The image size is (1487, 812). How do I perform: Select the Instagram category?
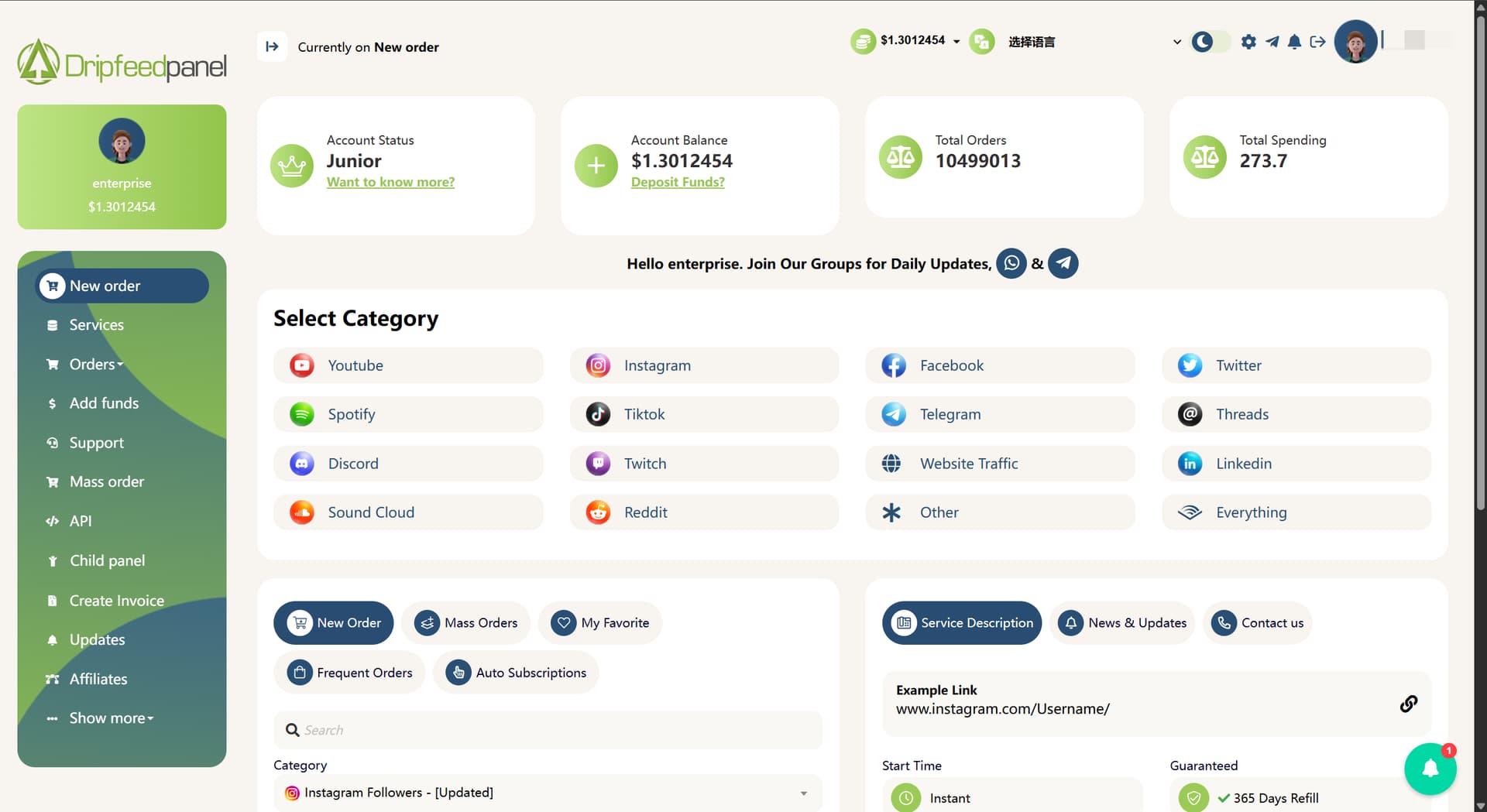click(704, 365)
